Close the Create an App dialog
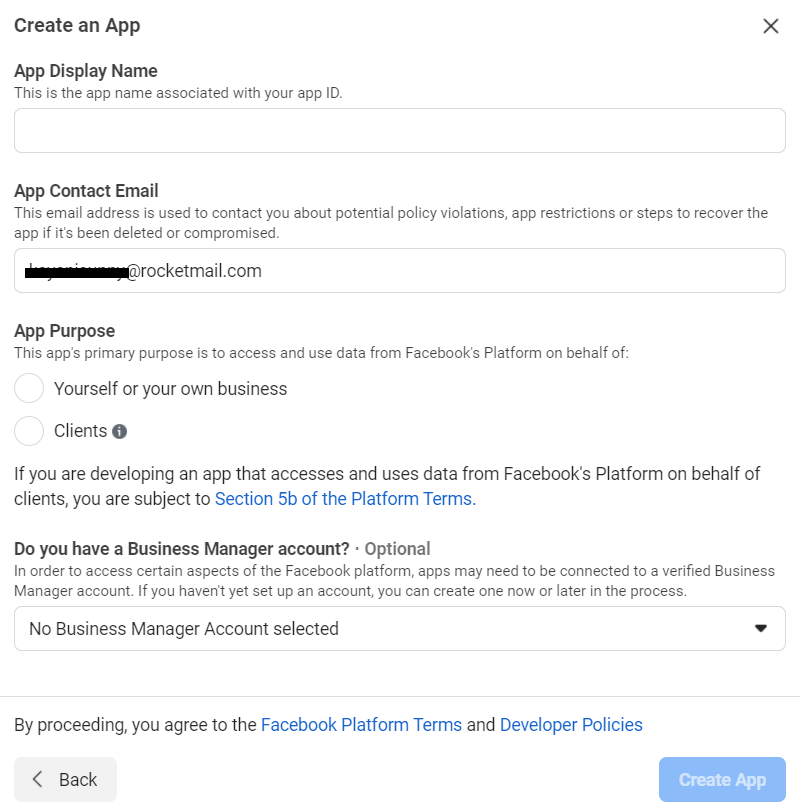This screenshot has height=803, width=800. click(770, 26)
